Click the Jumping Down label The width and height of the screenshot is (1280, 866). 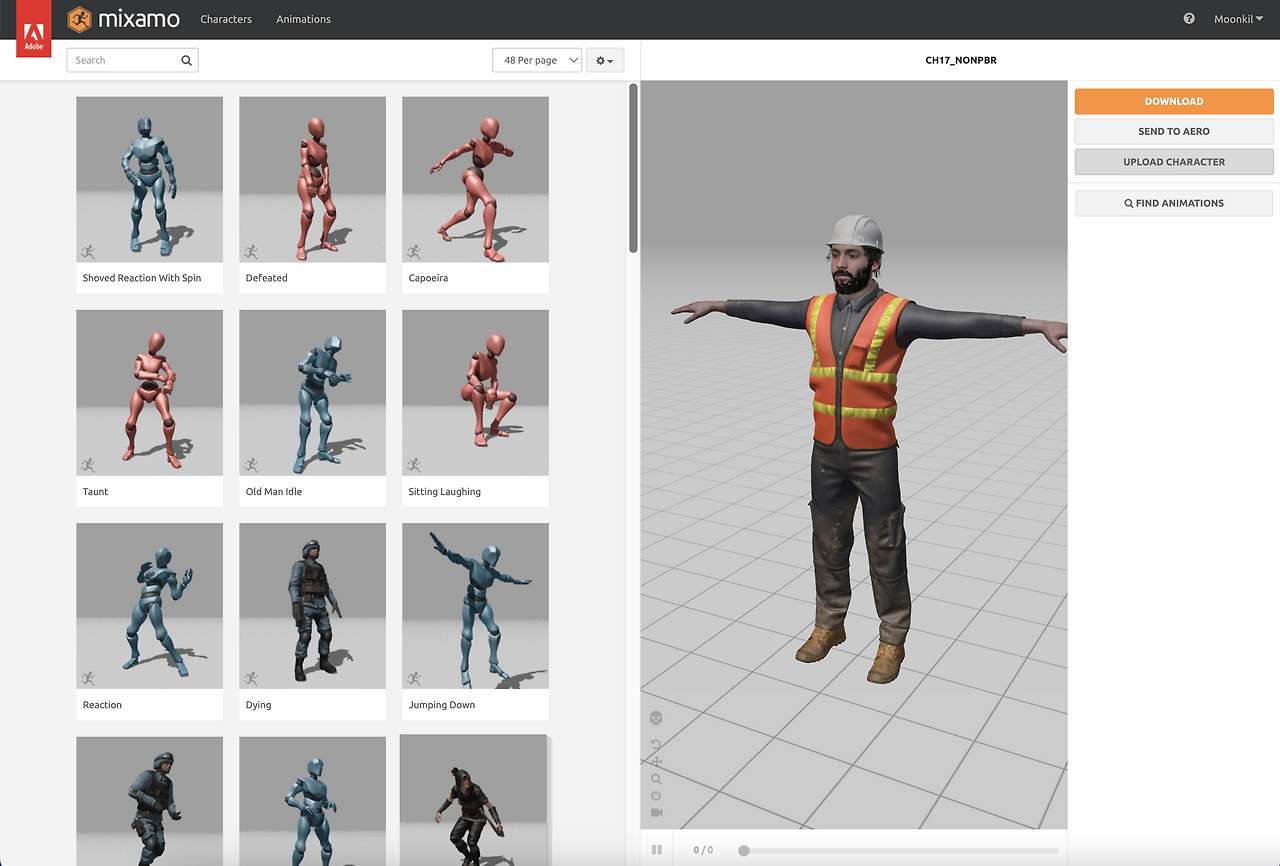[442, 705]
